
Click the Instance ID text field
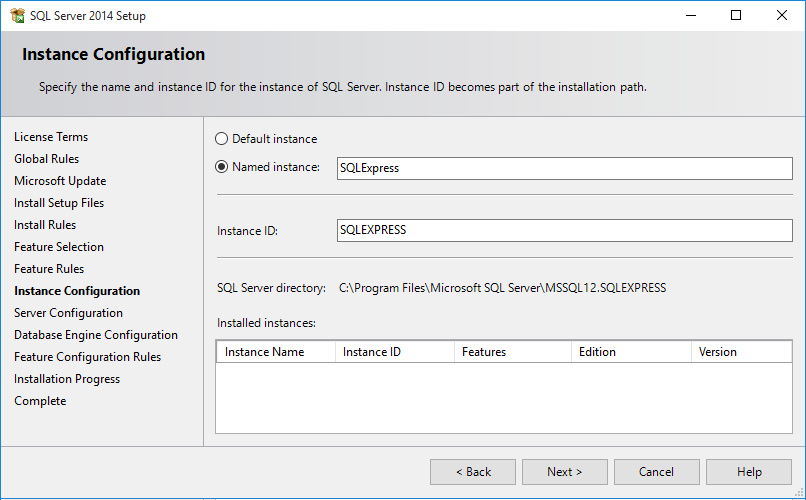[564, 230]
